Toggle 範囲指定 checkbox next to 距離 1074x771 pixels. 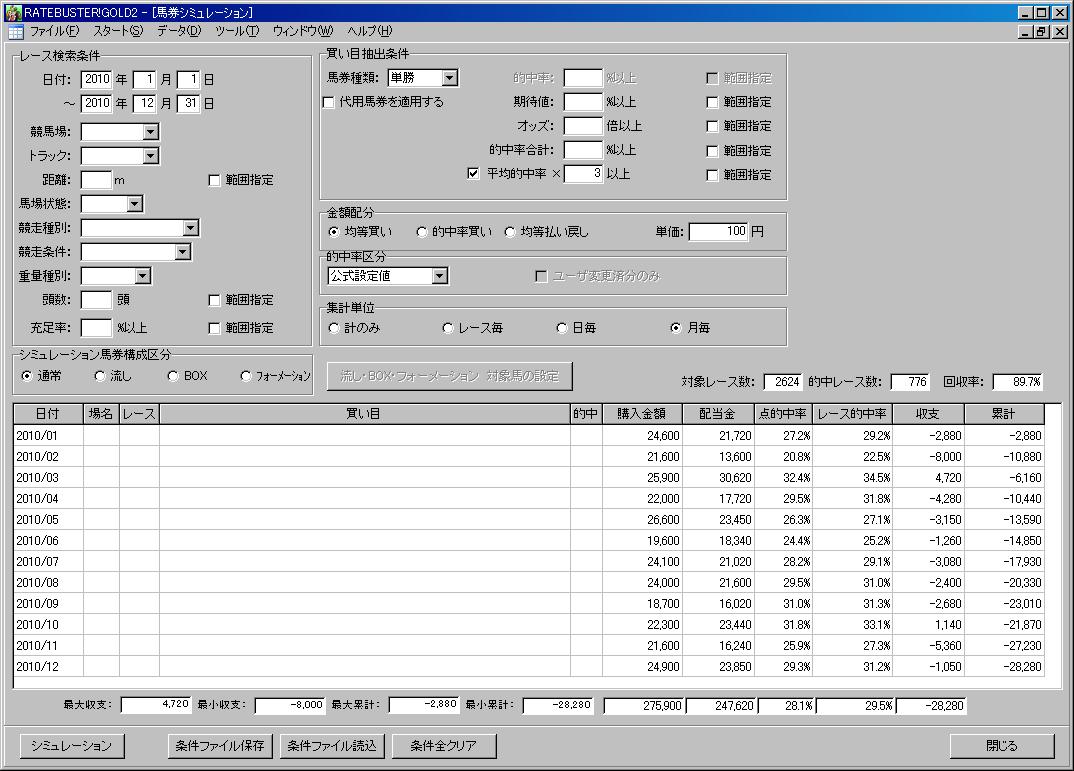tap(214, 180)
